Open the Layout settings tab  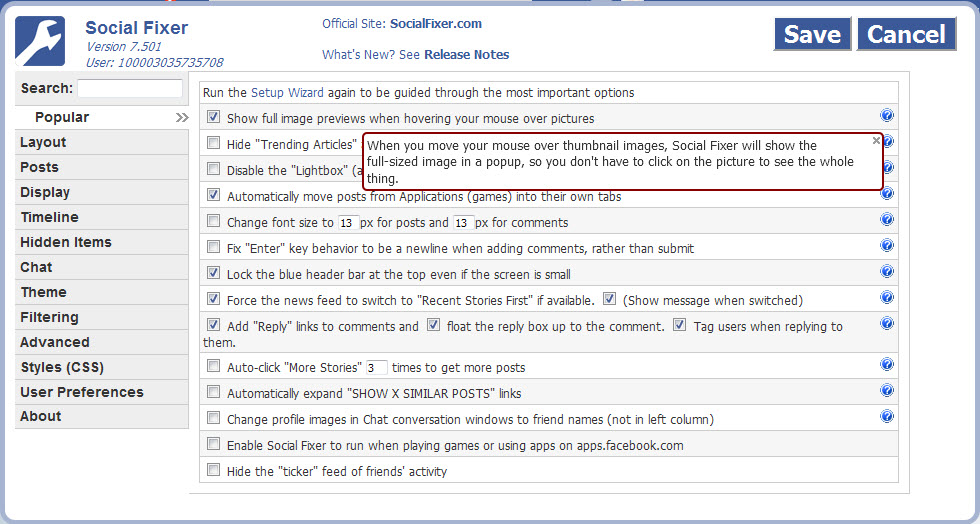(x=43, y=142)
